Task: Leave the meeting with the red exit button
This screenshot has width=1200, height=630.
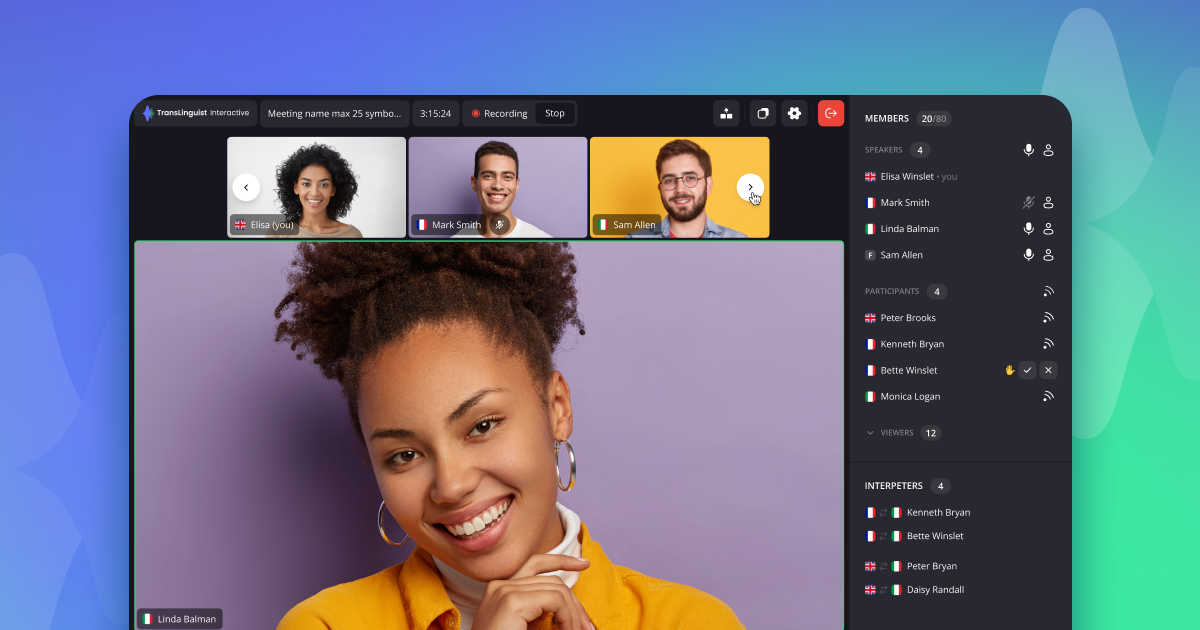Action: tap(831, 113)
